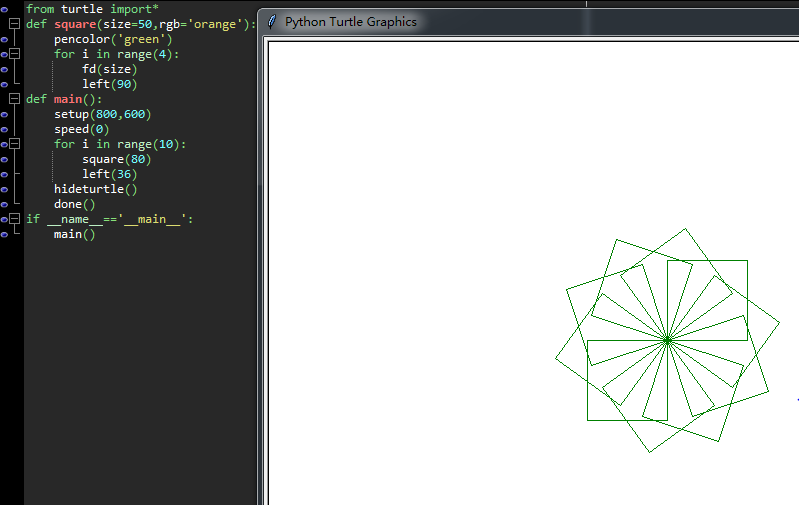Toggle breakpoint marker beside square(80) line
This screenshot has height=505, width=799.
(4, 160)
